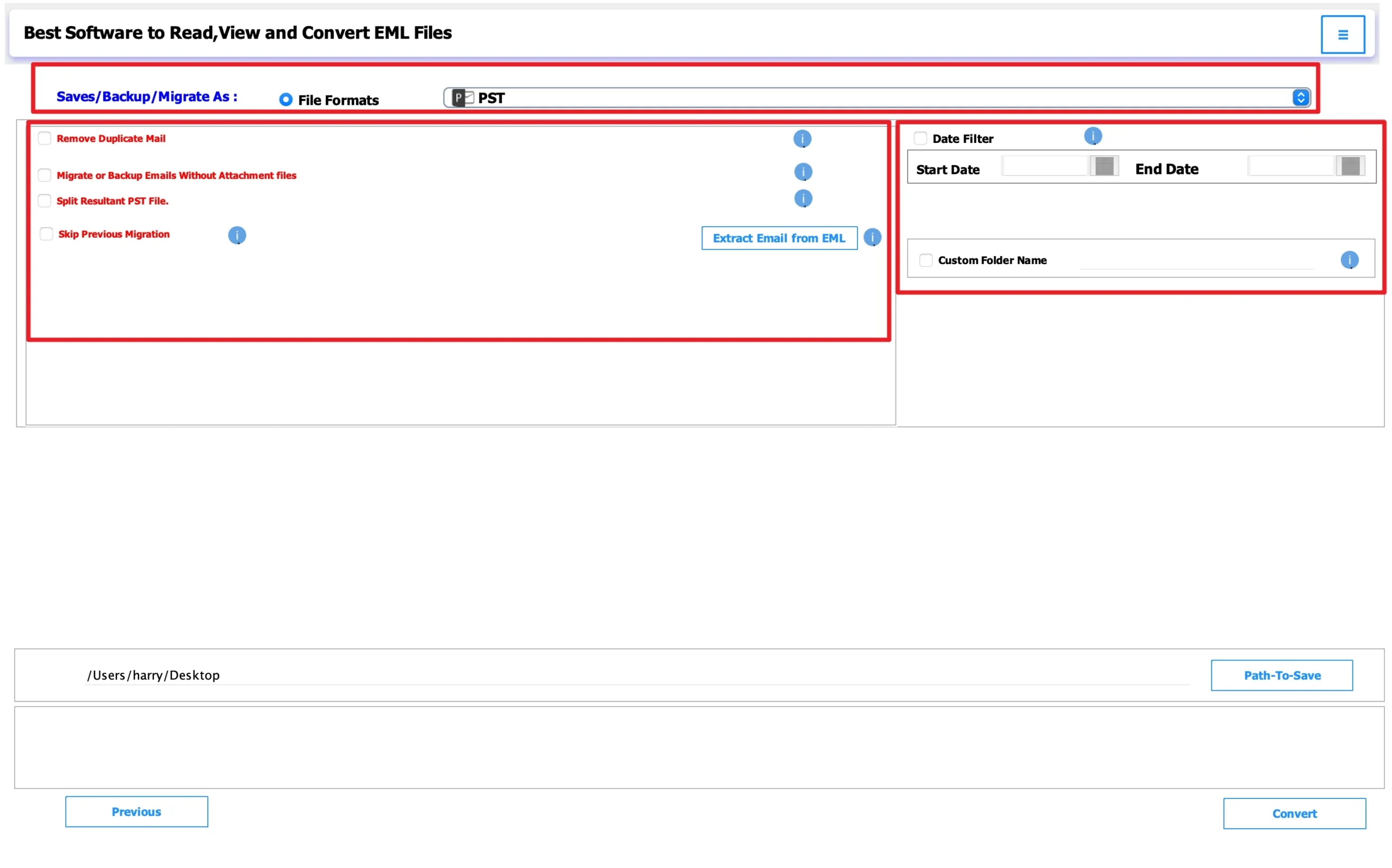Click info icon for Split Resultant PST
The image size is (1392, 868).
pyautogui.click(x=802, y=198)
